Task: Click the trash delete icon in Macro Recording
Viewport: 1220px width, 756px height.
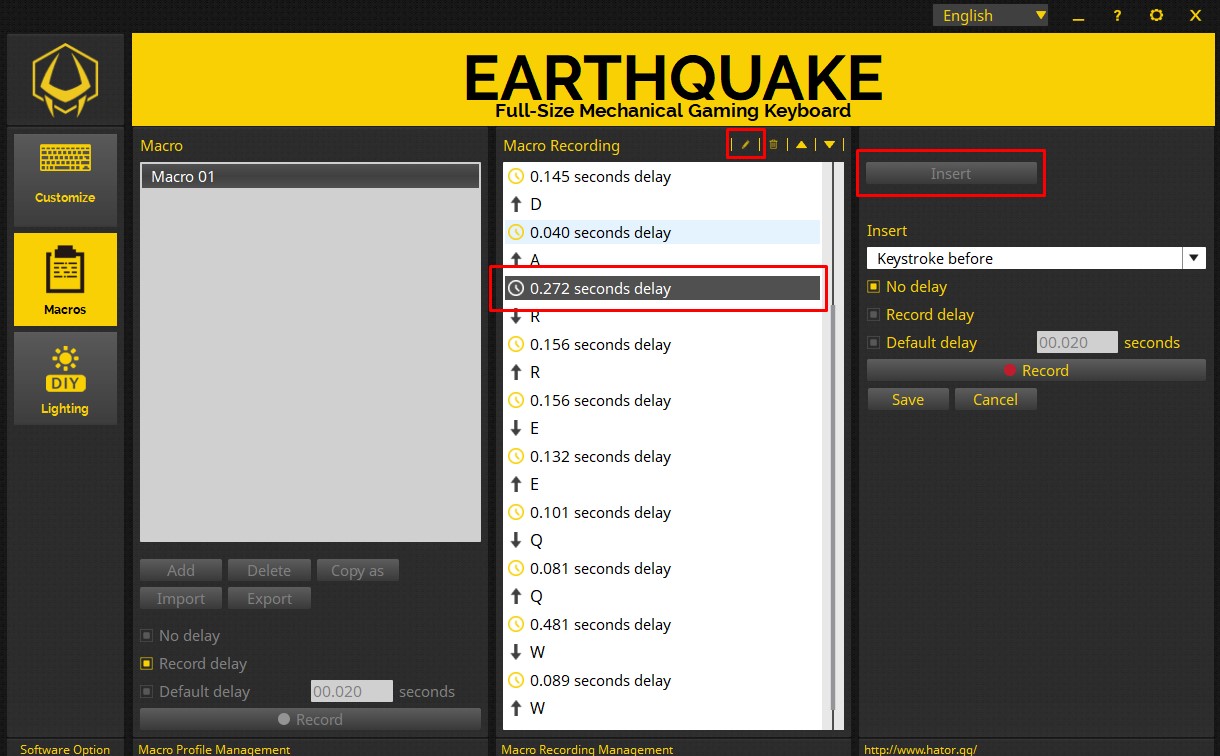Action: (773, 145)
